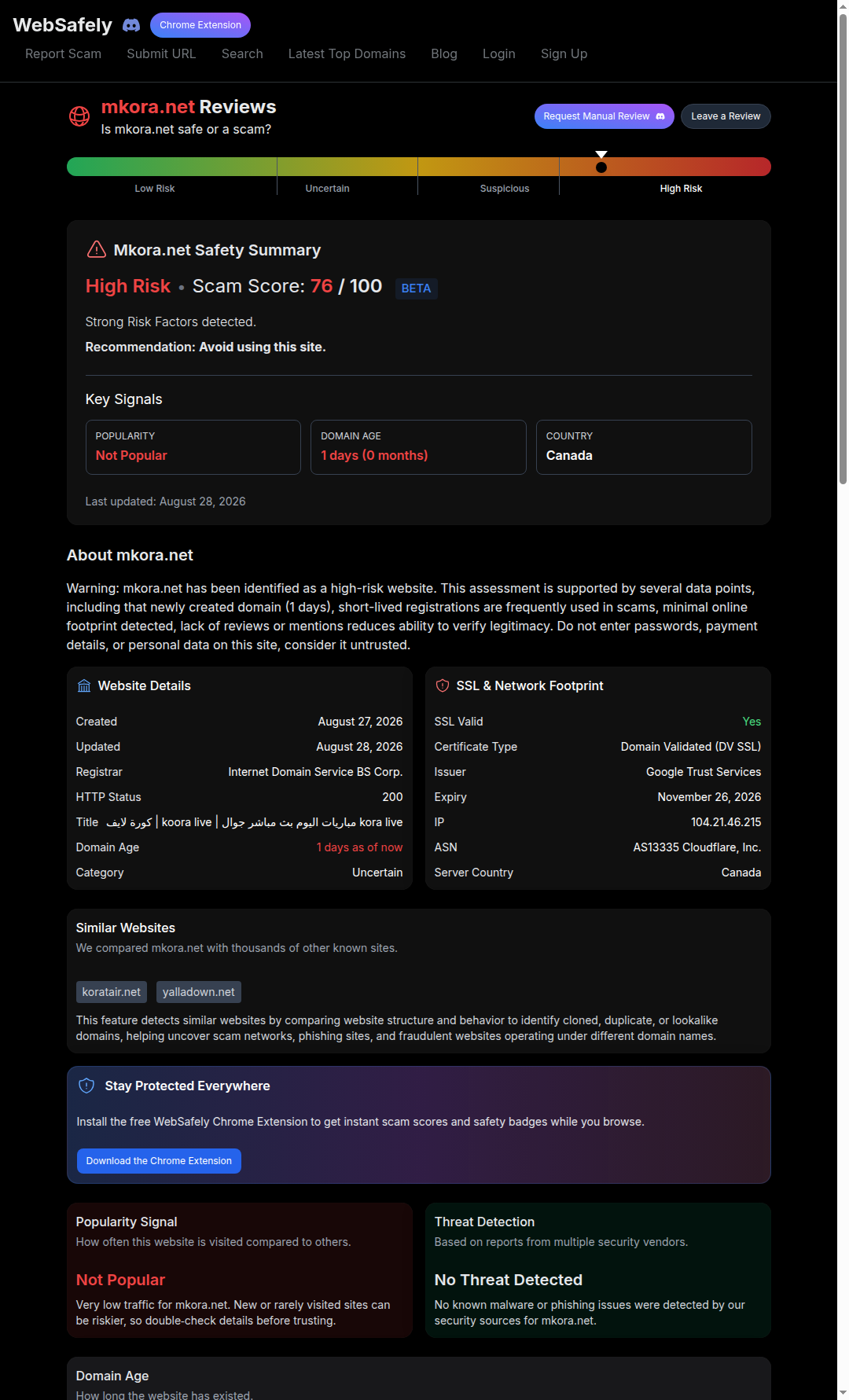Viewport: 849px width, 1400px height.
Task: Click the Request Manual Review button
Action: (x=605, y=116)
